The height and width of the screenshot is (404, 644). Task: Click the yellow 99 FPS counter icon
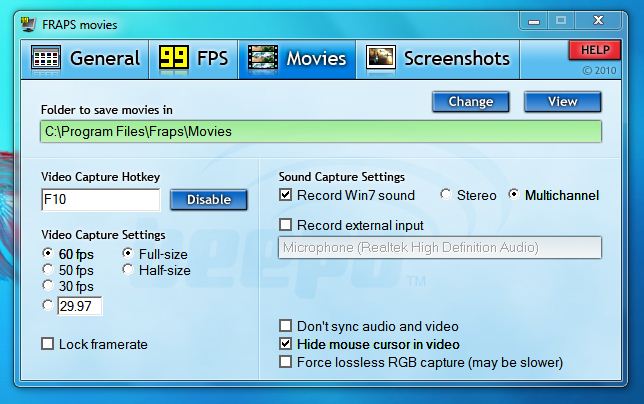[174, 57]
